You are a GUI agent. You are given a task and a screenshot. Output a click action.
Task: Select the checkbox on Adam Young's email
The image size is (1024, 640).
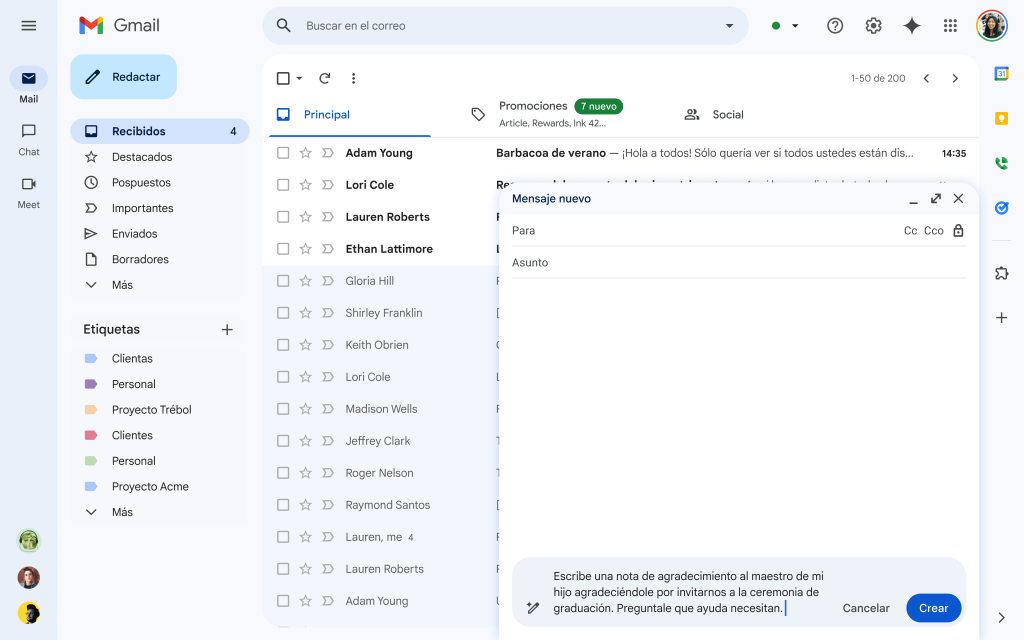(283, 152)
